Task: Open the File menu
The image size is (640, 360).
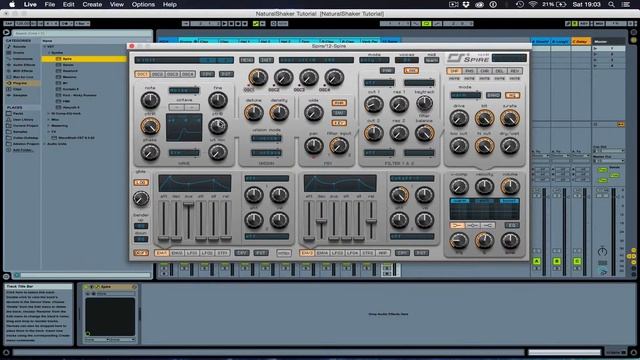Action: point(50,4)
